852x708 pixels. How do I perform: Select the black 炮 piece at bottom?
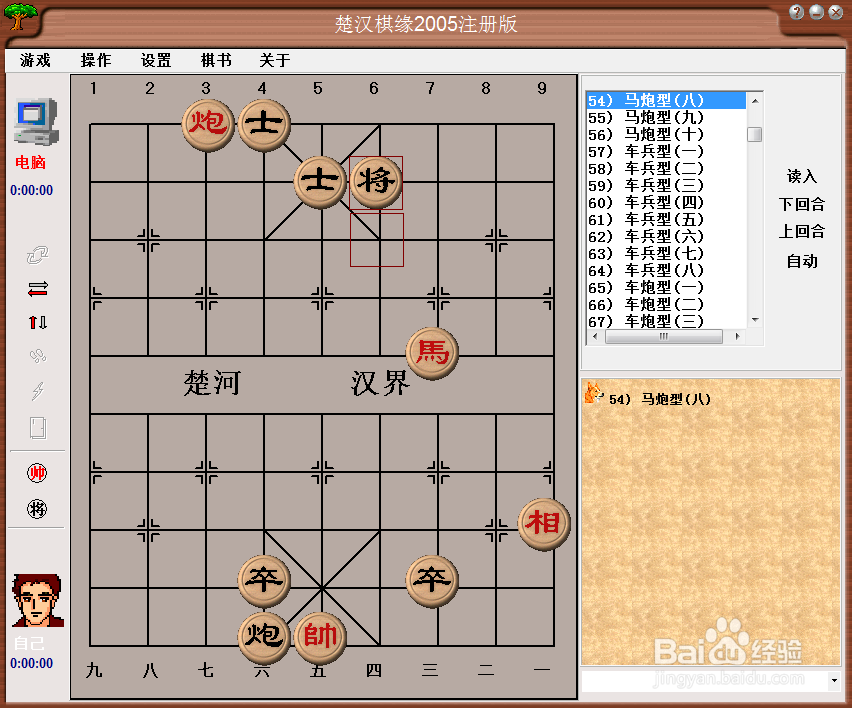pyautogui.click(x=264, y=638)
